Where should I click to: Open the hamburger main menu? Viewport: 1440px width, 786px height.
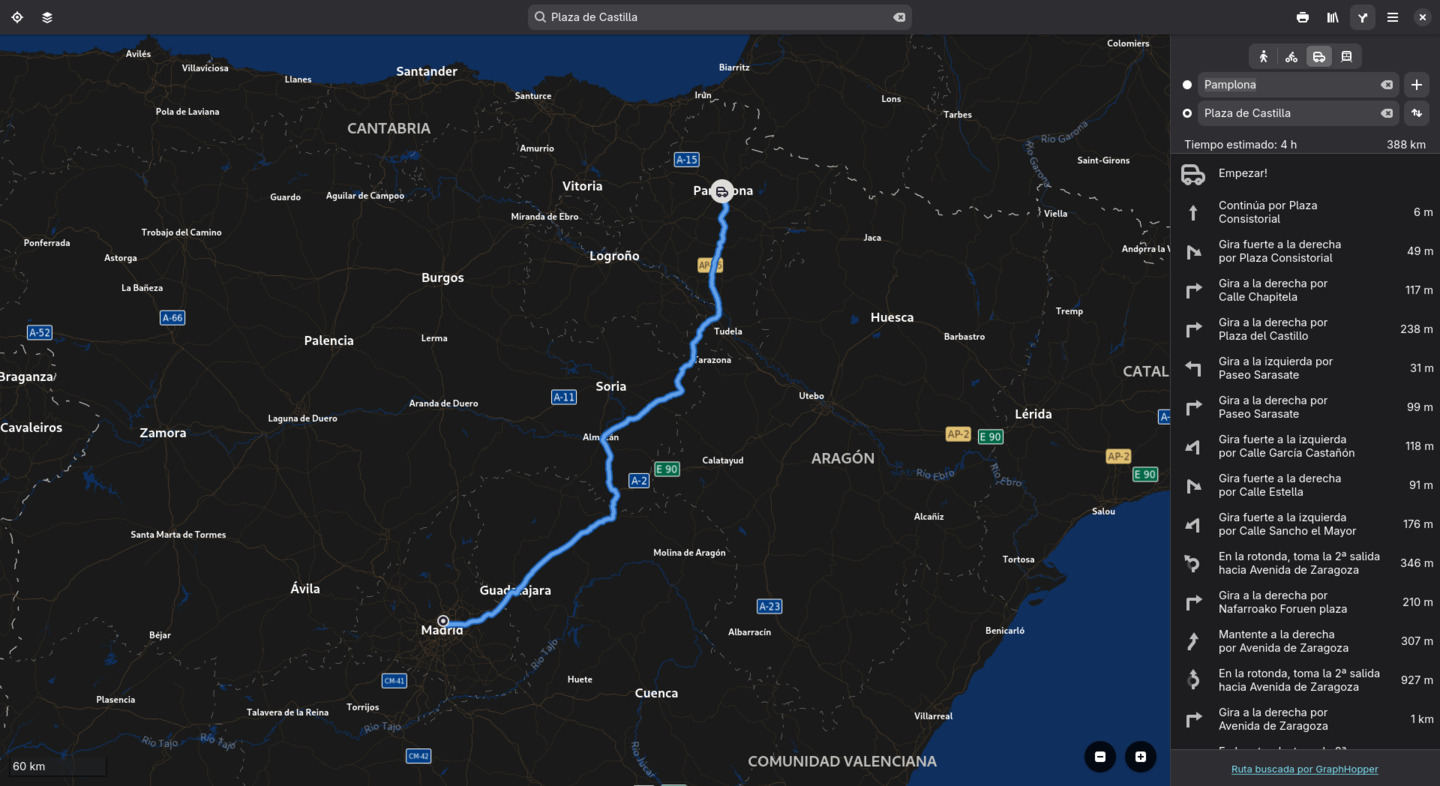1392,17
